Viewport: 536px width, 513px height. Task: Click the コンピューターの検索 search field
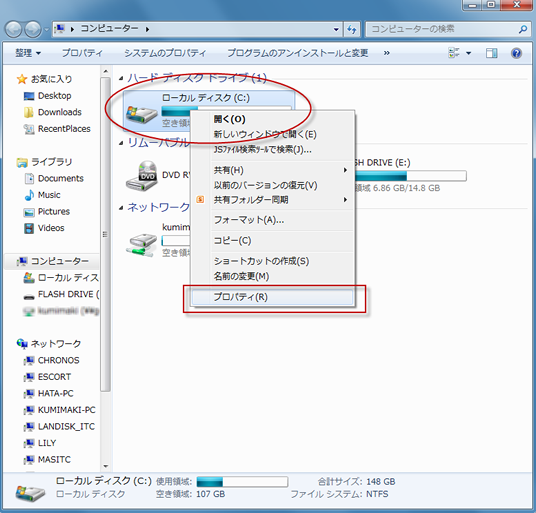pyautogui.click(x=444, y=29)
